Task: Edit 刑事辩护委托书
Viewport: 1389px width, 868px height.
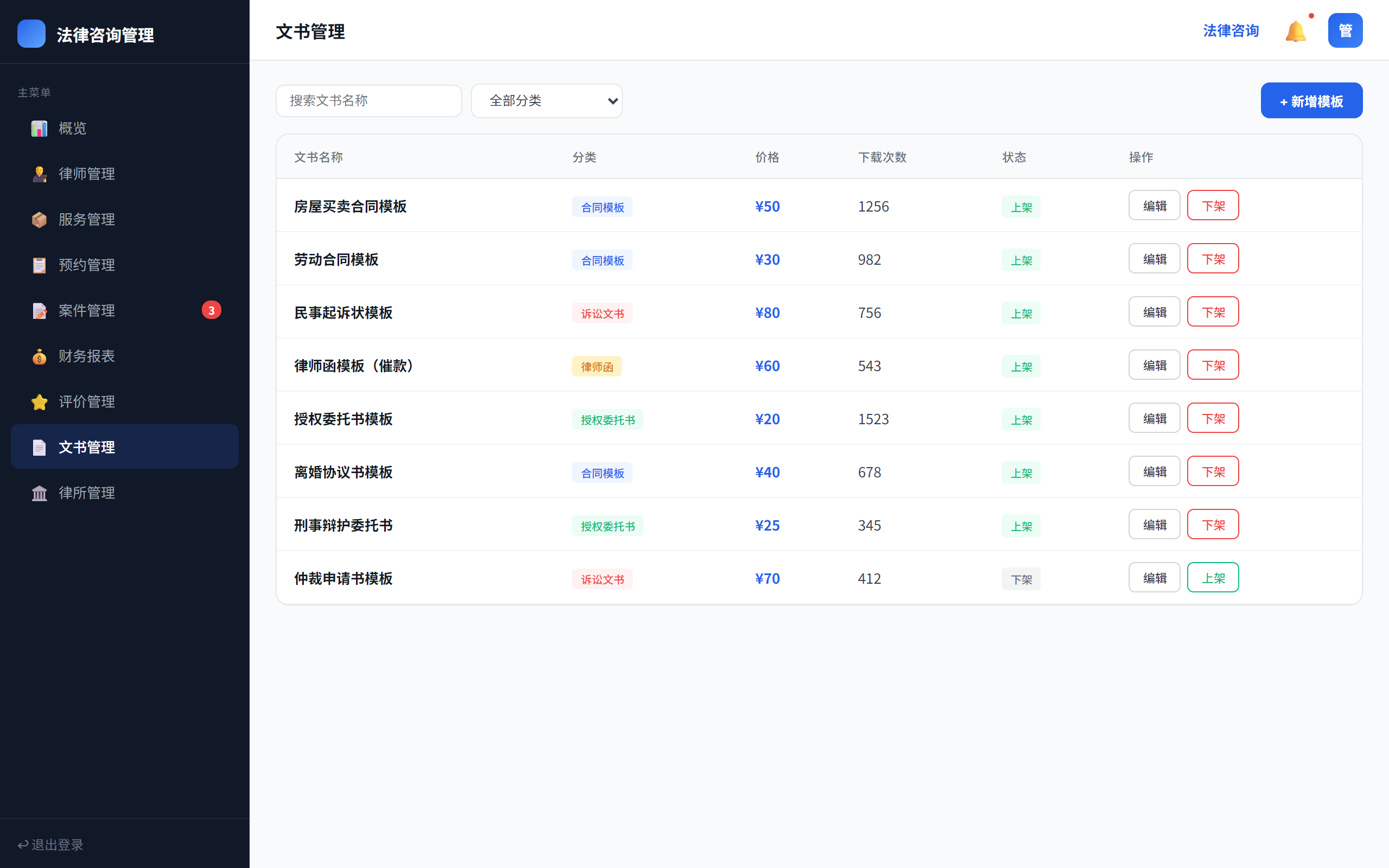Action: 1154,524
